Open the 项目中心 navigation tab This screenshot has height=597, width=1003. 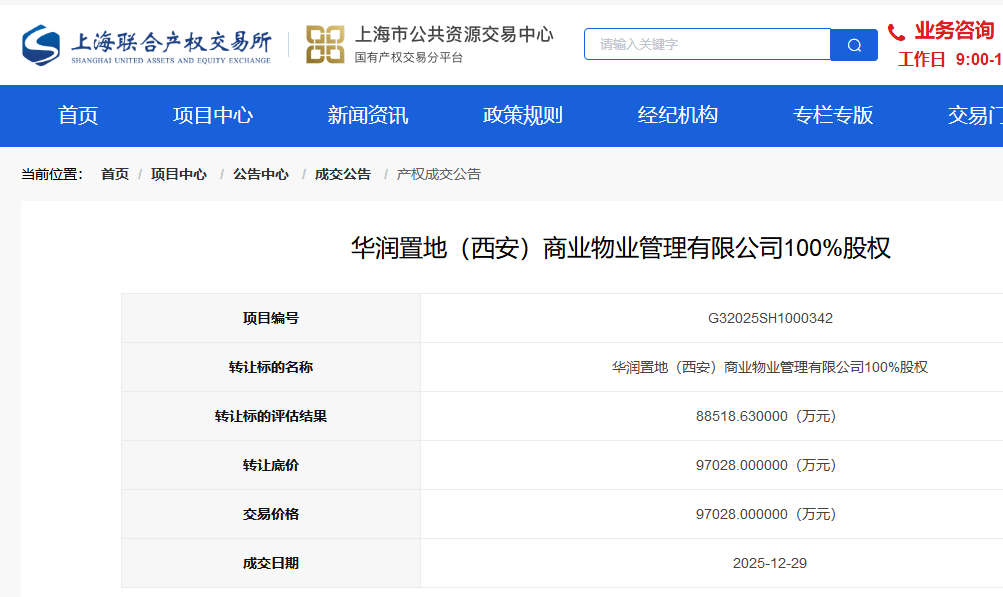pos(213,116)
